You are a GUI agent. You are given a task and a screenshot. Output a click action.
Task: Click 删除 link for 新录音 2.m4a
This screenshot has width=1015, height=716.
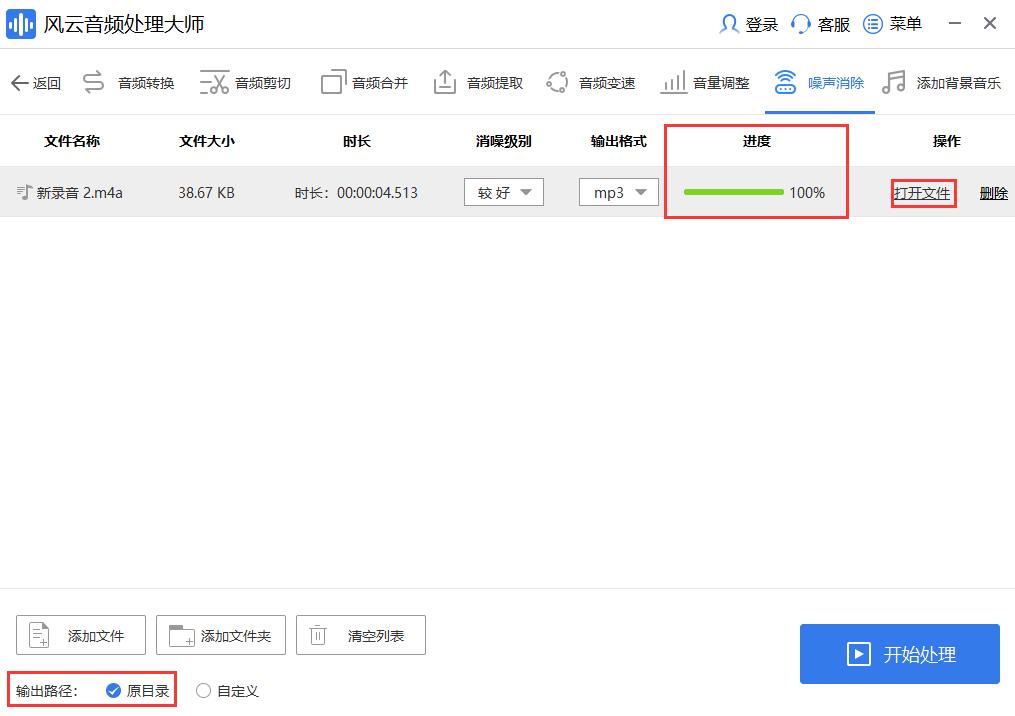click(994, 193)
